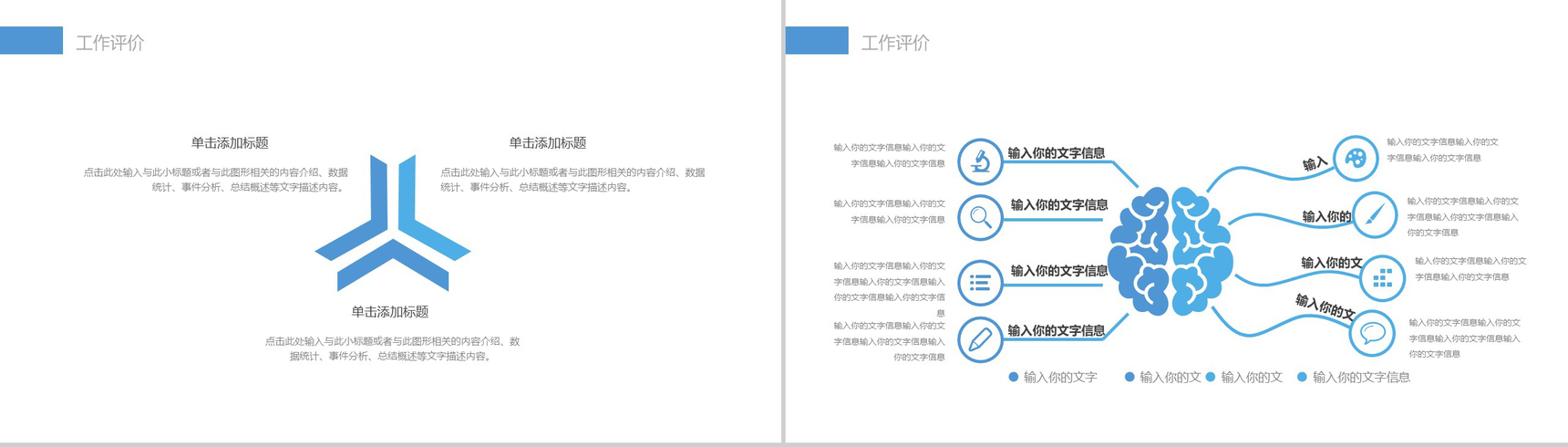Image resolution: width=1568 pixels, height=447 pixels.
Task: Select description paragraph beside the magnifier icon
Action: [889, 212]
